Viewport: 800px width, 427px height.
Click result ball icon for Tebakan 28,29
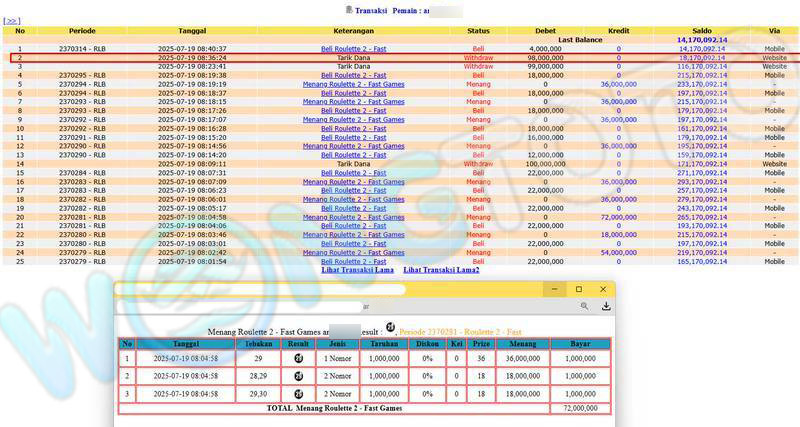(297, 376)
